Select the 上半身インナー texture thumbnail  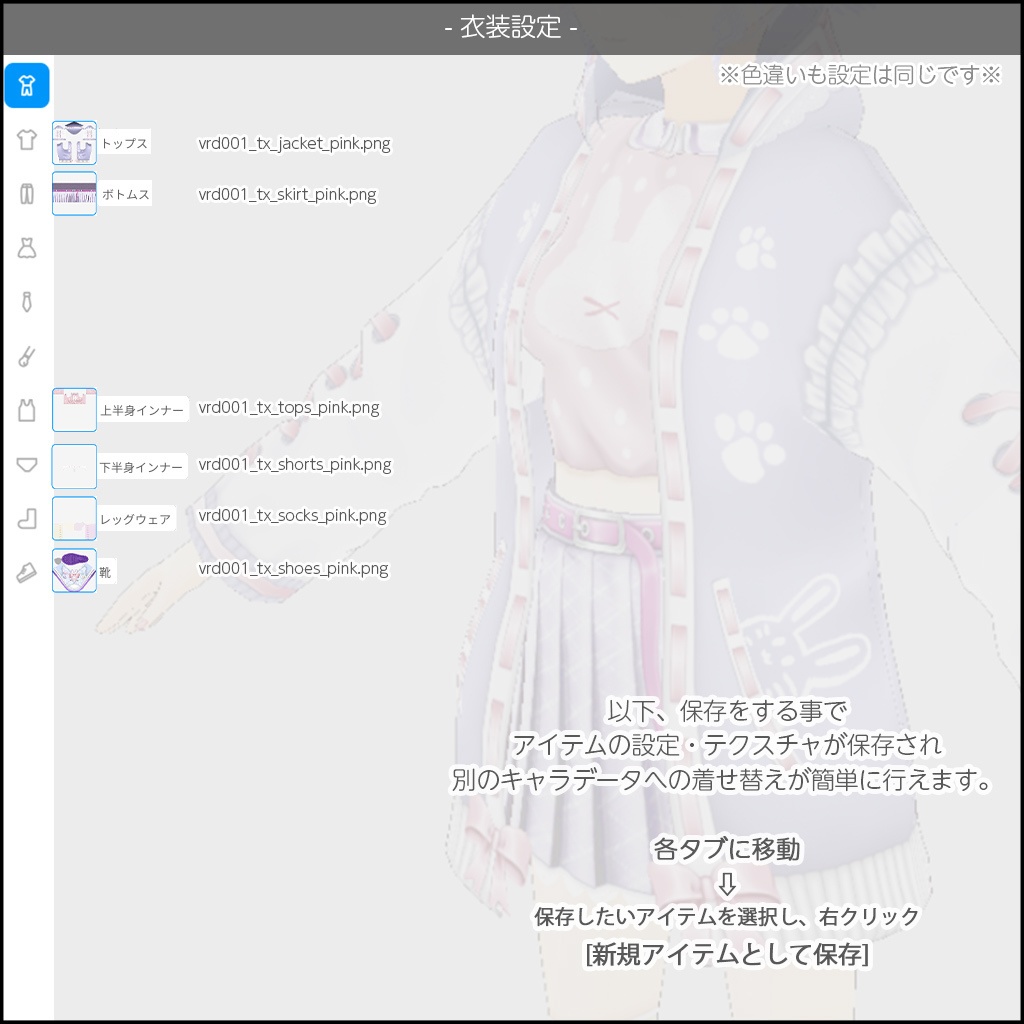click(x=74, y=409)
